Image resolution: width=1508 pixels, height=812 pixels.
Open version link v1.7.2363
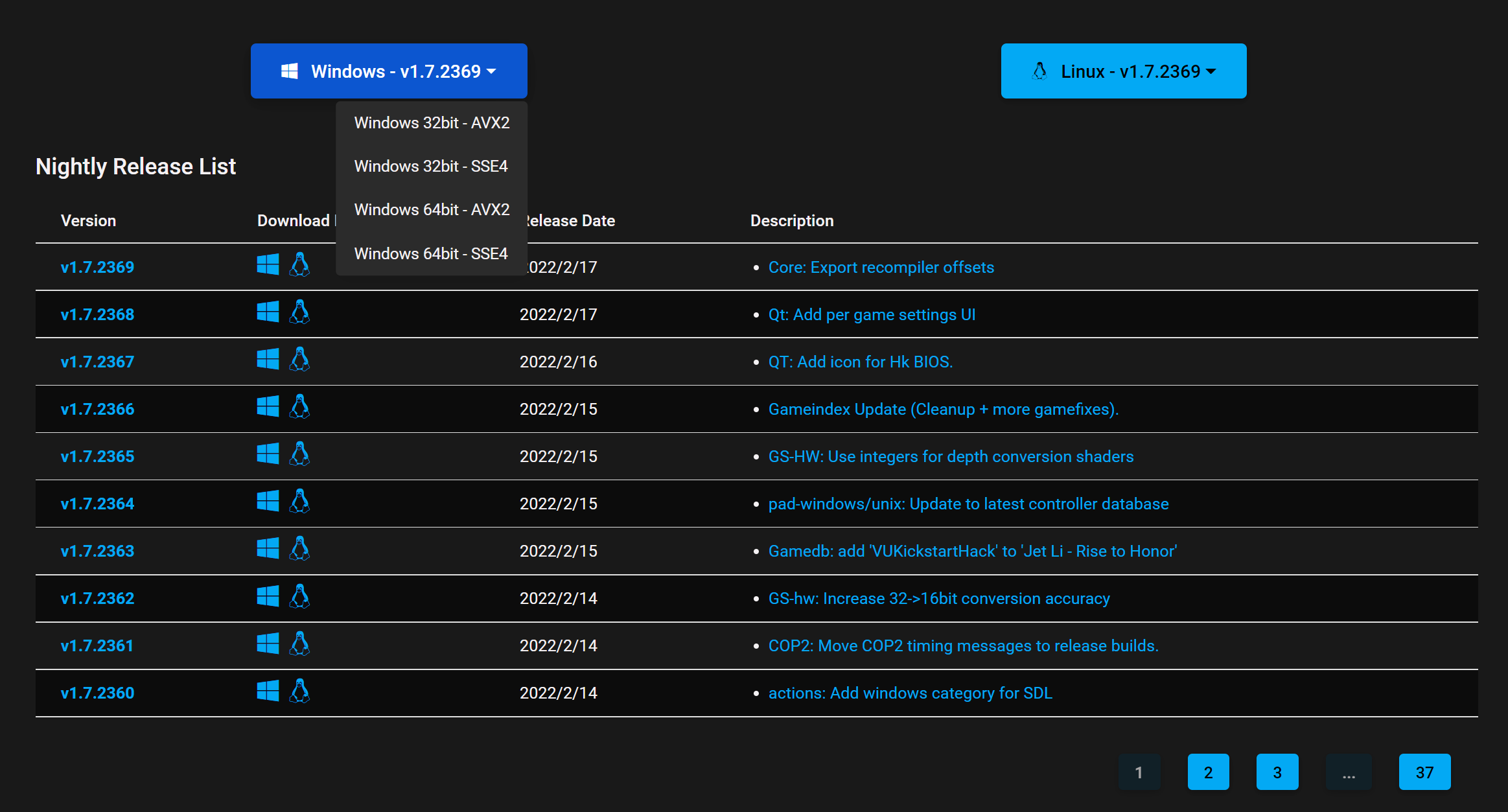pyautogui.click(x=97, y=551)
